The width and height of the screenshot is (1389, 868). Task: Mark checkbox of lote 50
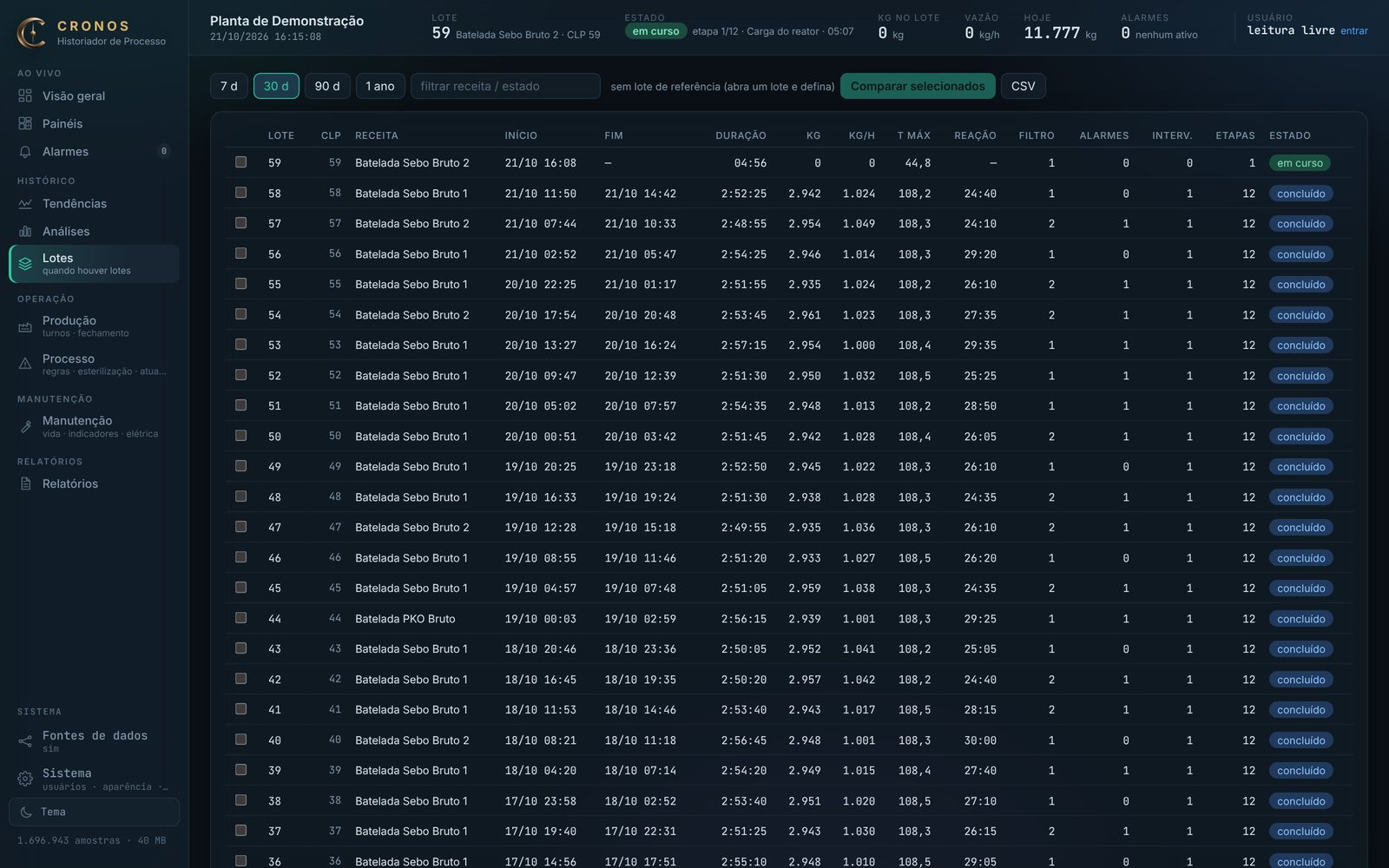[240, 436]
